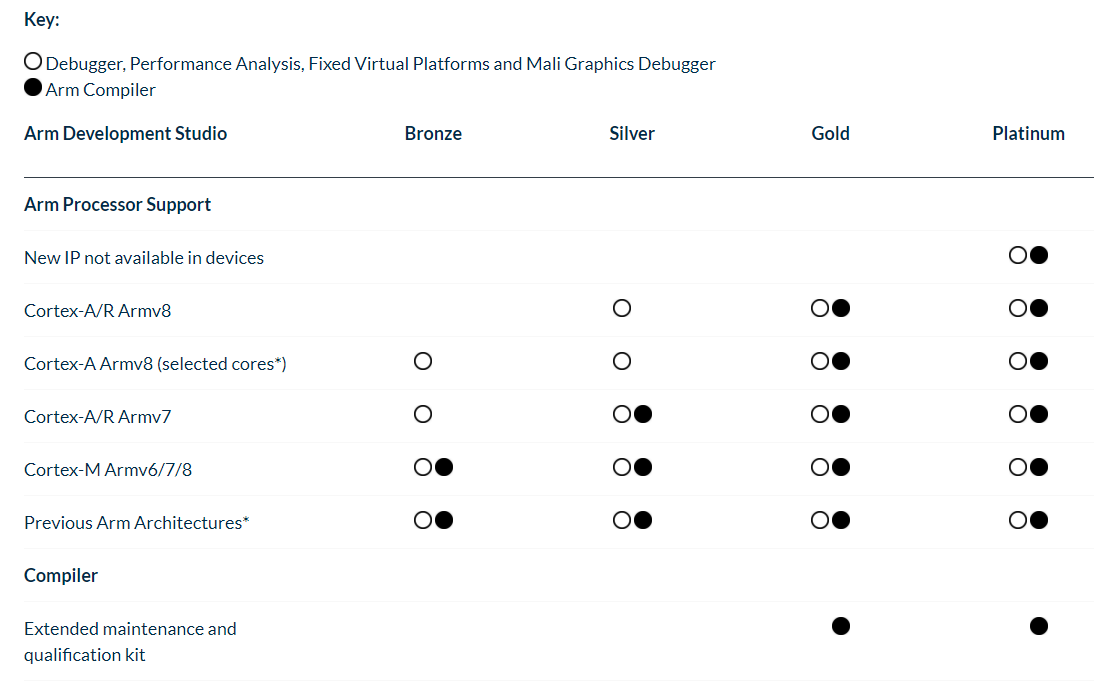This screenshot has width=1094, height=681.
Task: Select the Gold column header
Action: pos(830,134)
